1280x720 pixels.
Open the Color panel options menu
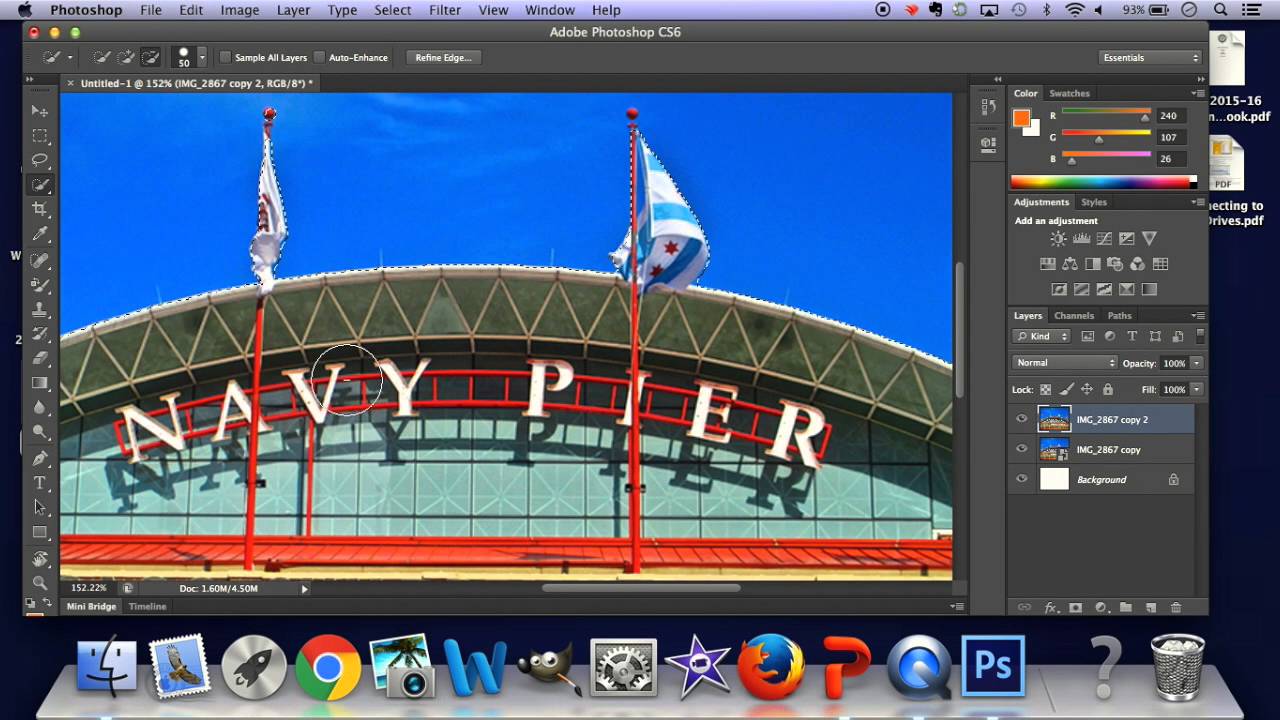pyautogui.click(x=1198, y=94)
